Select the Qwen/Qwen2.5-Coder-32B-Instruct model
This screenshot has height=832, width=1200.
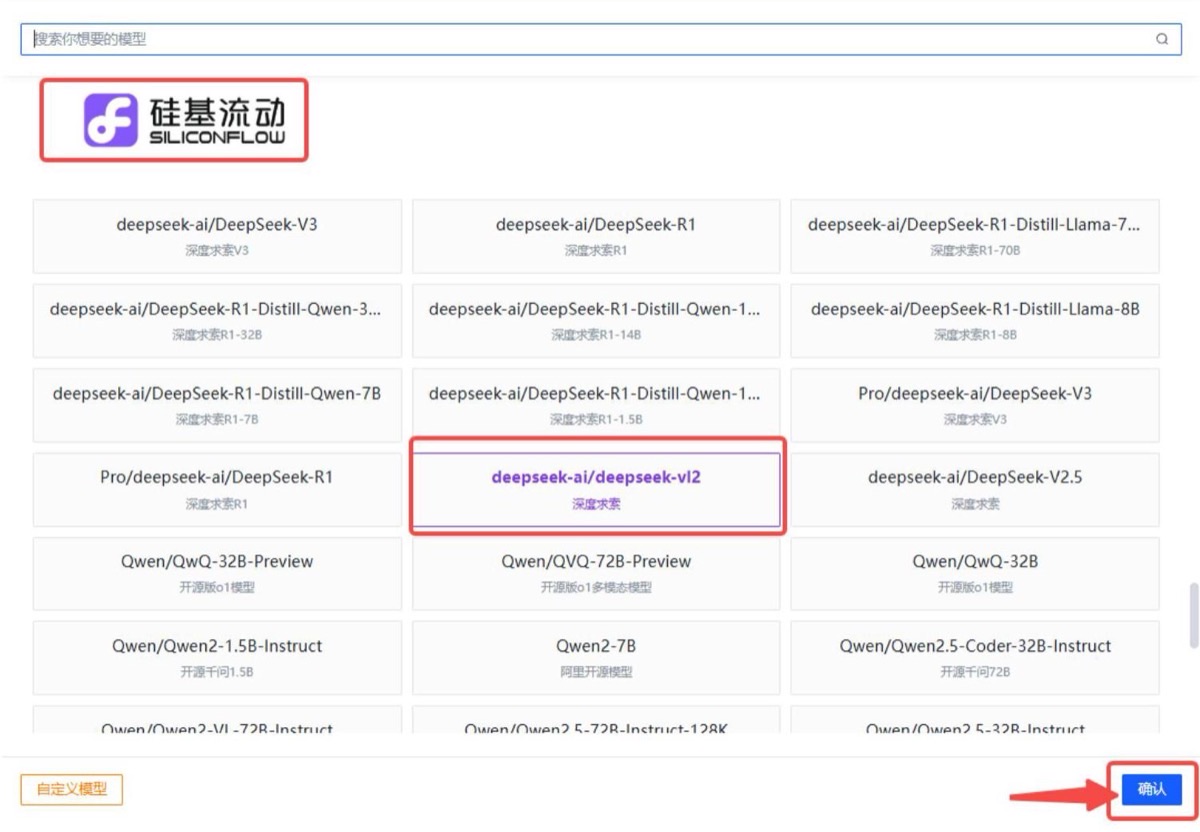click(x=975, y=658)
